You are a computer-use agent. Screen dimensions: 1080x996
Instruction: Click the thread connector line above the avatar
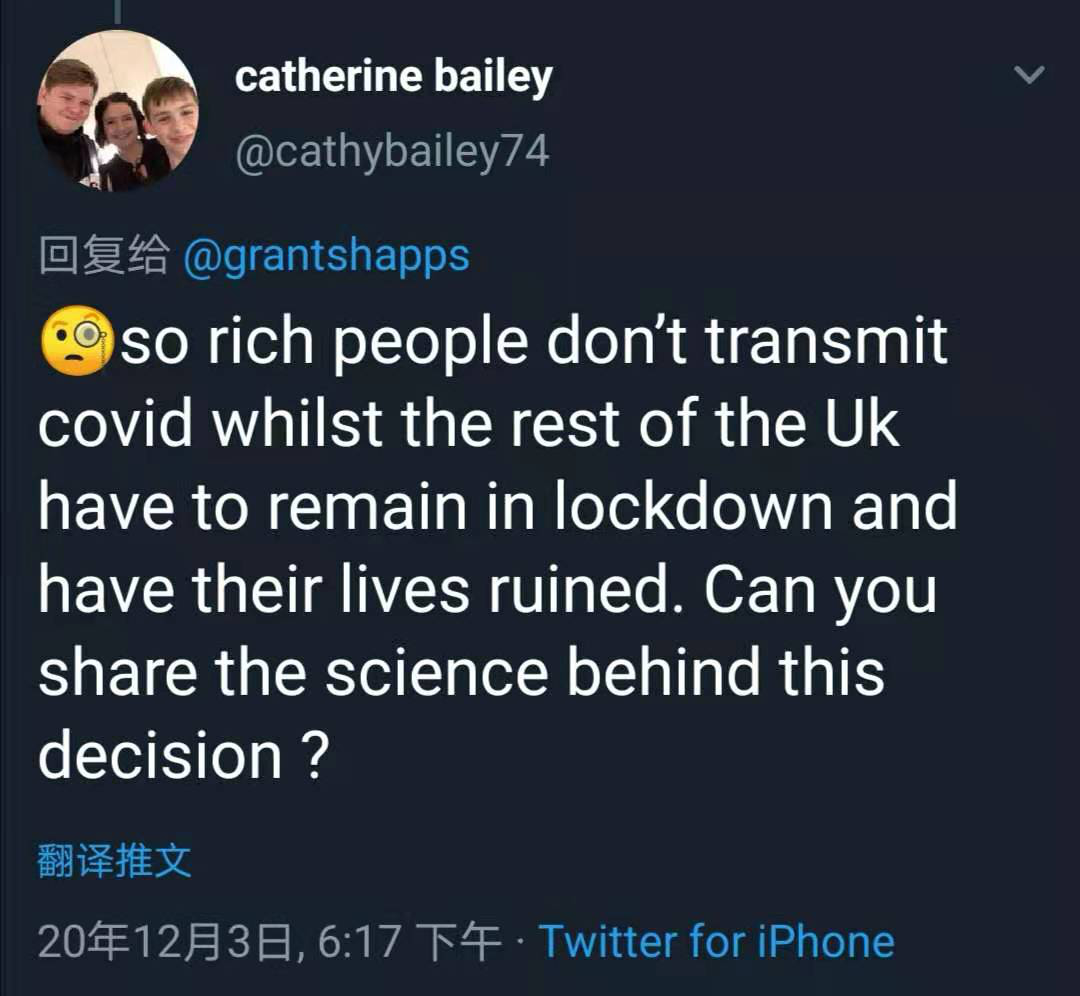pyautogui.click(x=117, y=10)
